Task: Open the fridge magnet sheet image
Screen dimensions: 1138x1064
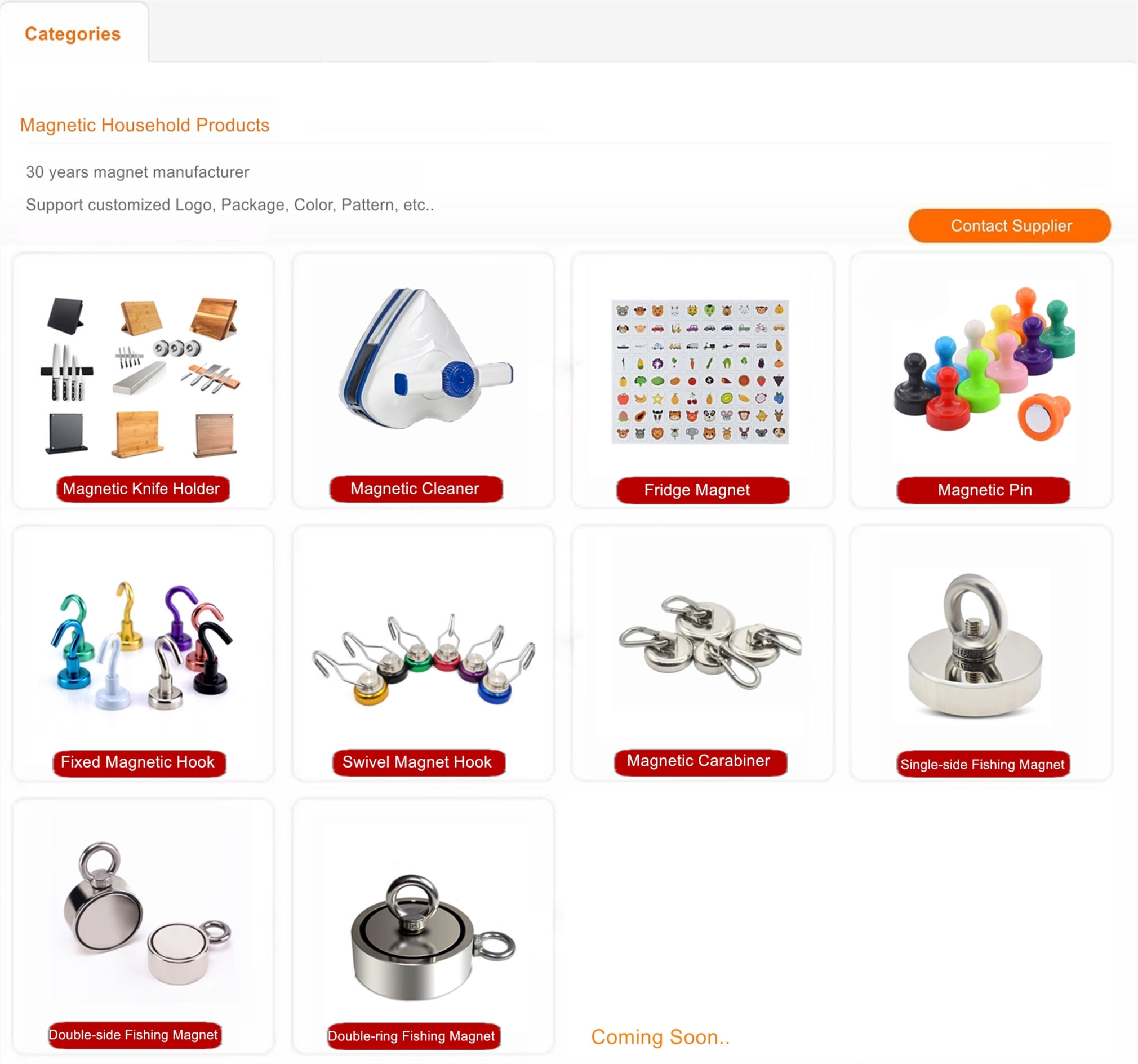Action: pos(700,371)
